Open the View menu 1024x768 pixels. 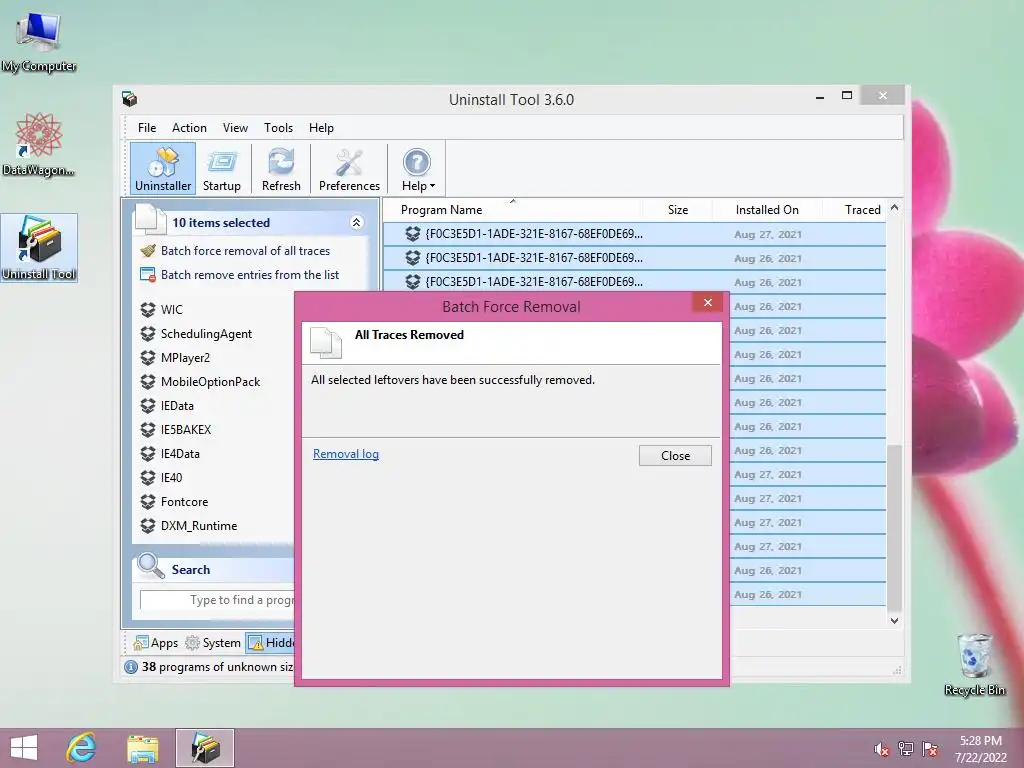235,128
